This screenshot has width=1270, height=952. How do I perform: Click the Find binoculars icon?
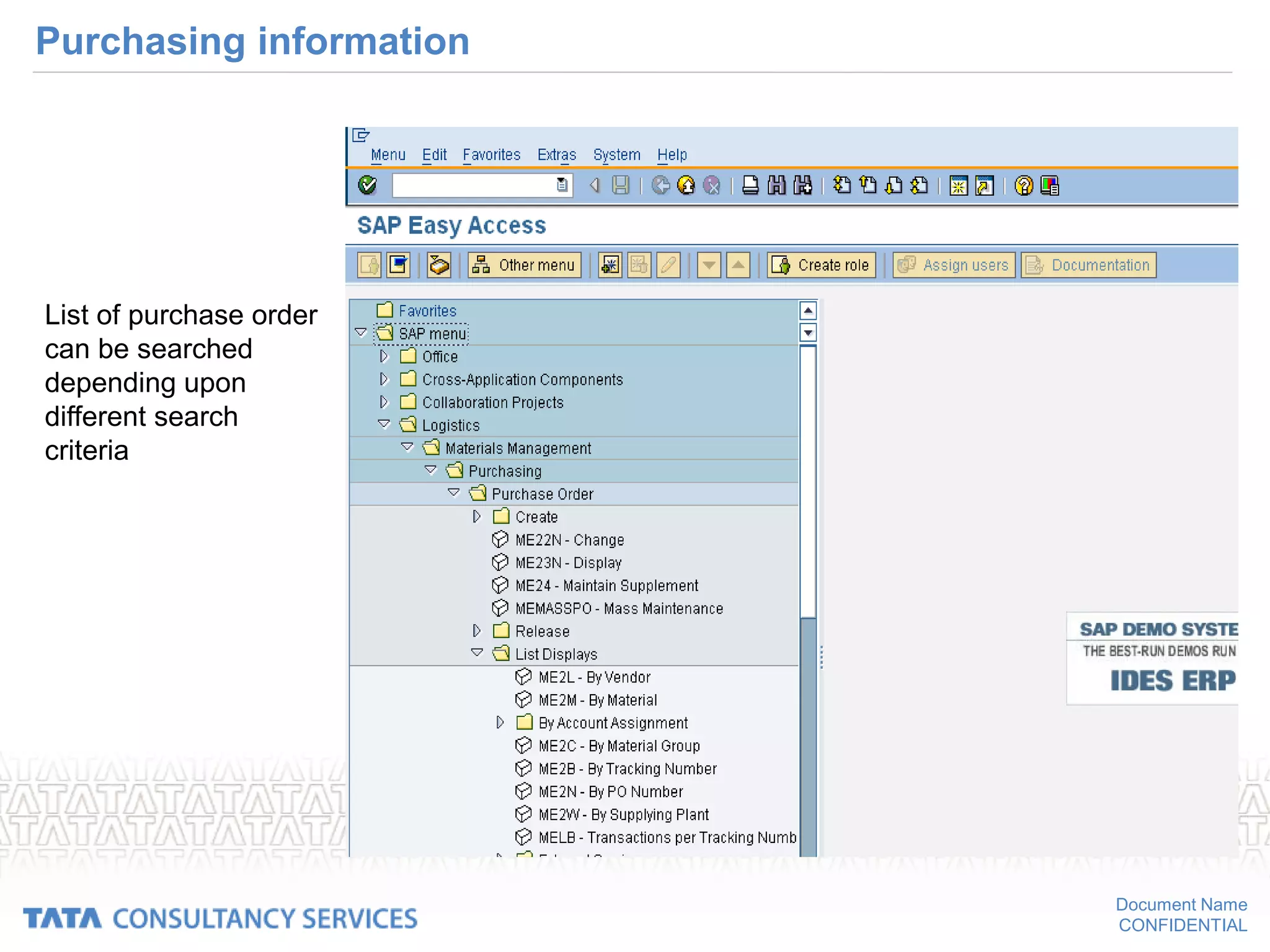point(776,185)
